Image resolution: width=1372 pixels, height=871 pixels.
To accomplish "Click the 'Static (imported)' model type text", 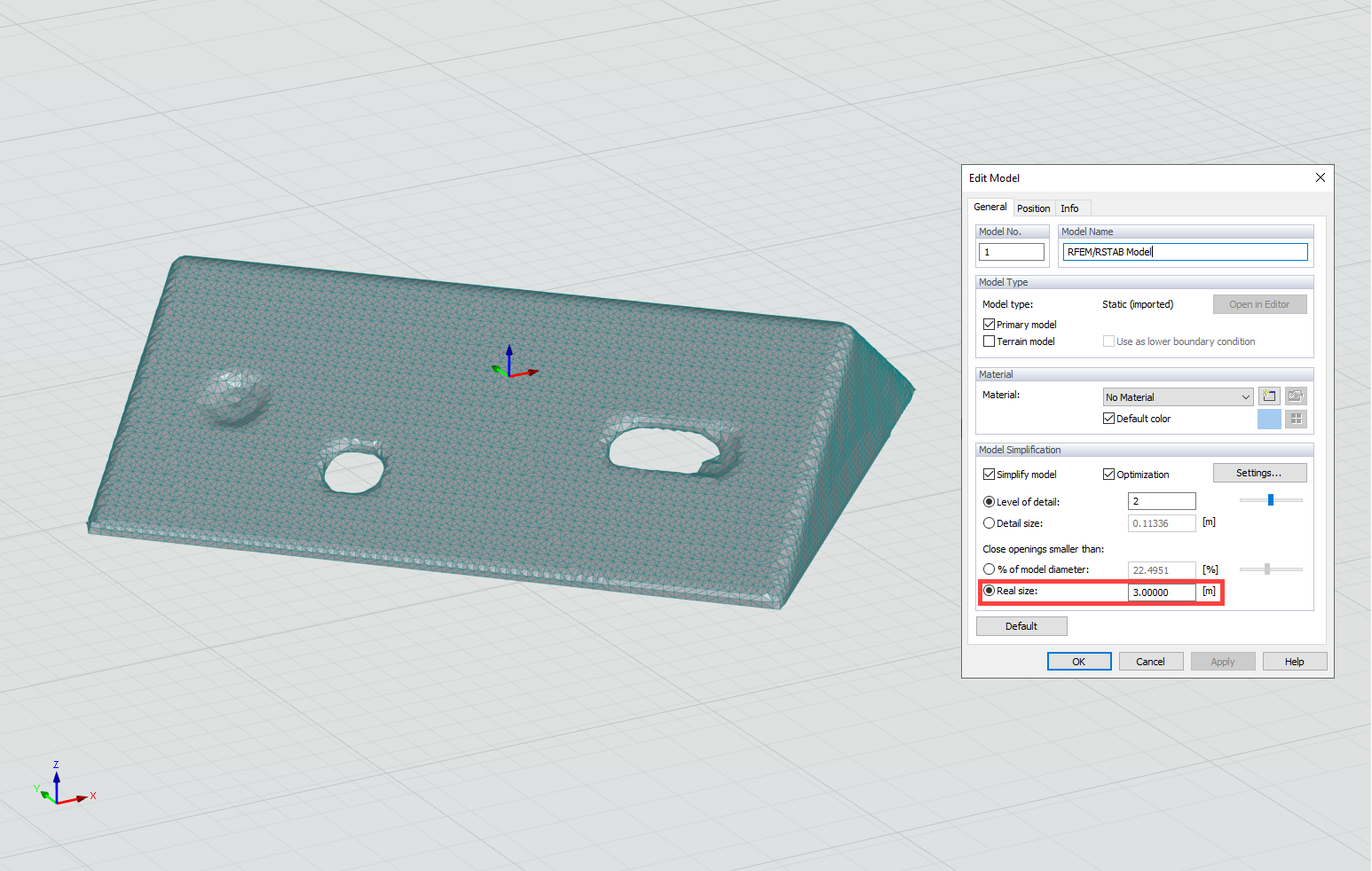I will tap(1138, 304).
